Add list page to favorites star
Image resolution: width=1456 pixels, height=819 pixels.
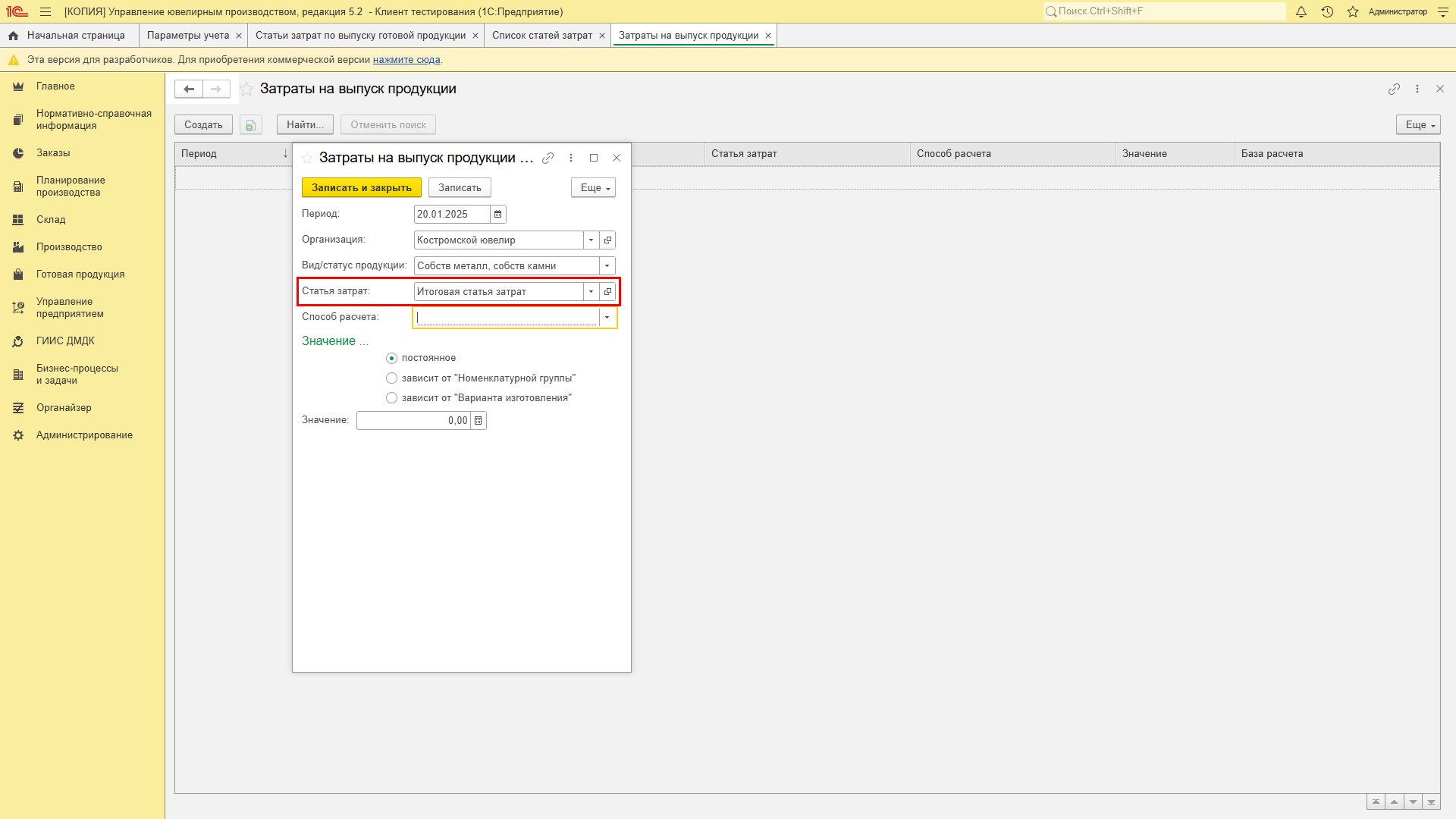pos(246,89)
